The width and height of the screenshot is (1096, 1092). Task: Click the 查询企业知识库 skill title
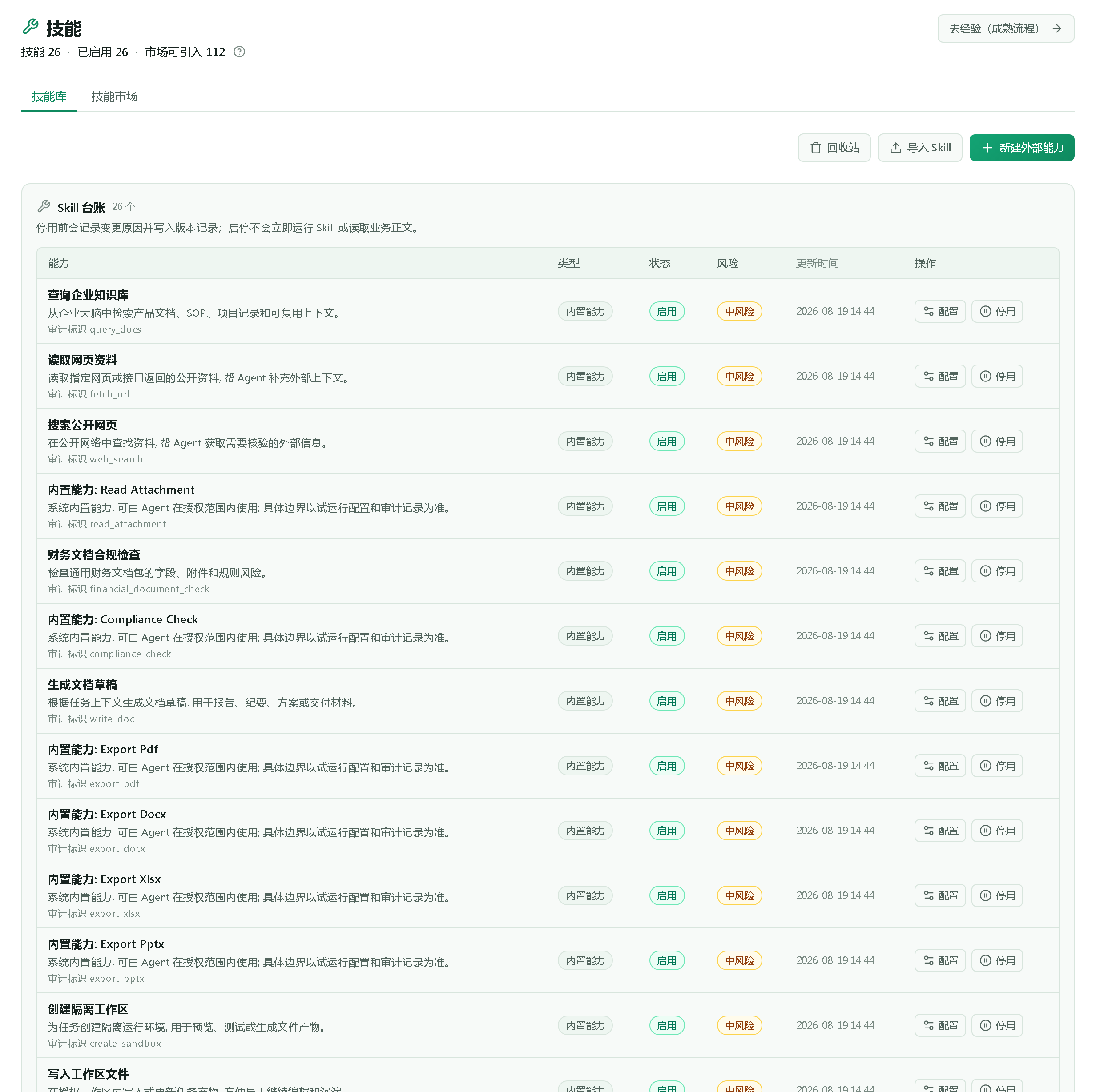pyautogui.click(x=88, y=295)
